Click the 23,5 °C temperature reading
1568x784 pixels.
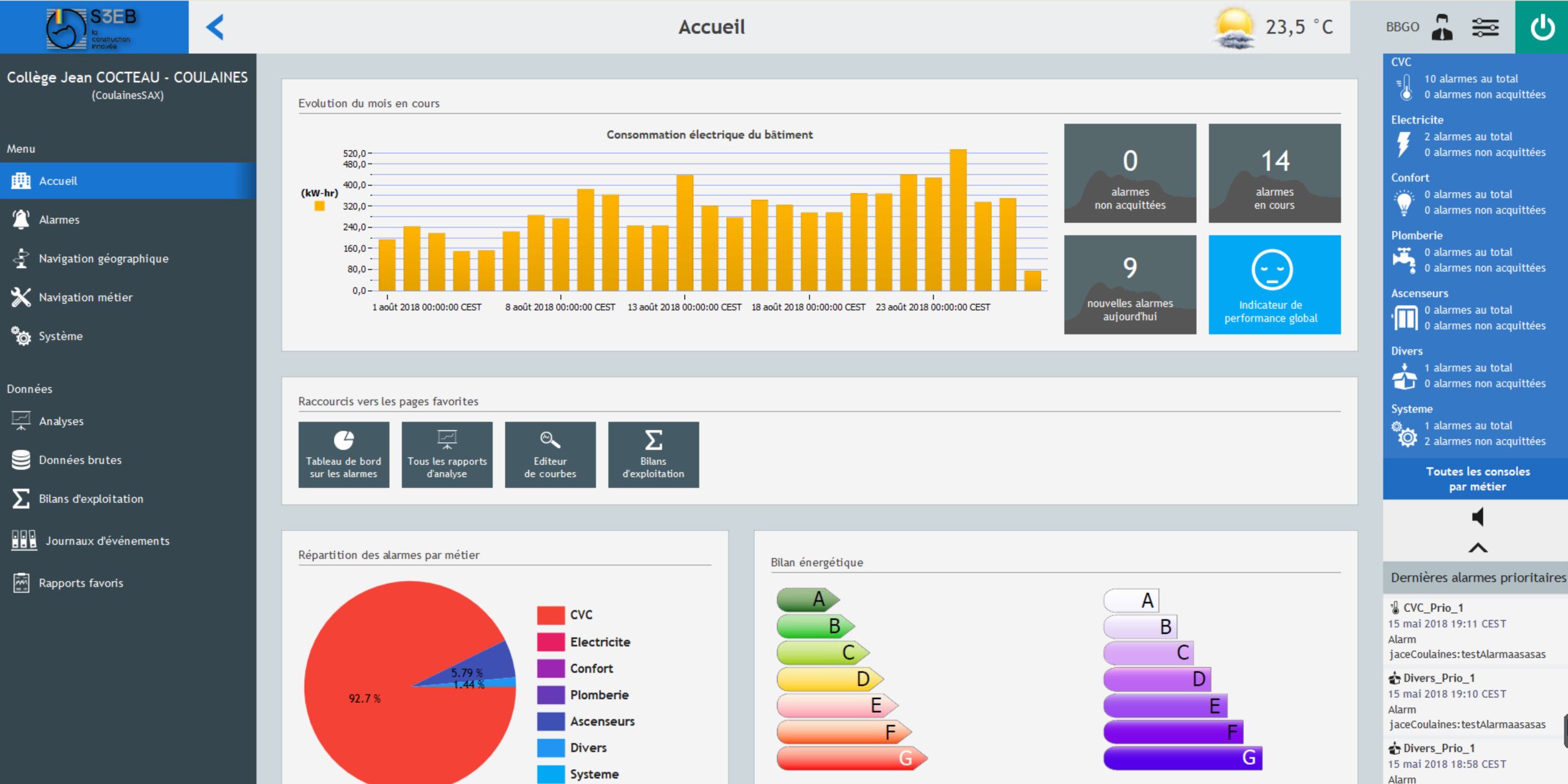click(x=1299, y=27)
